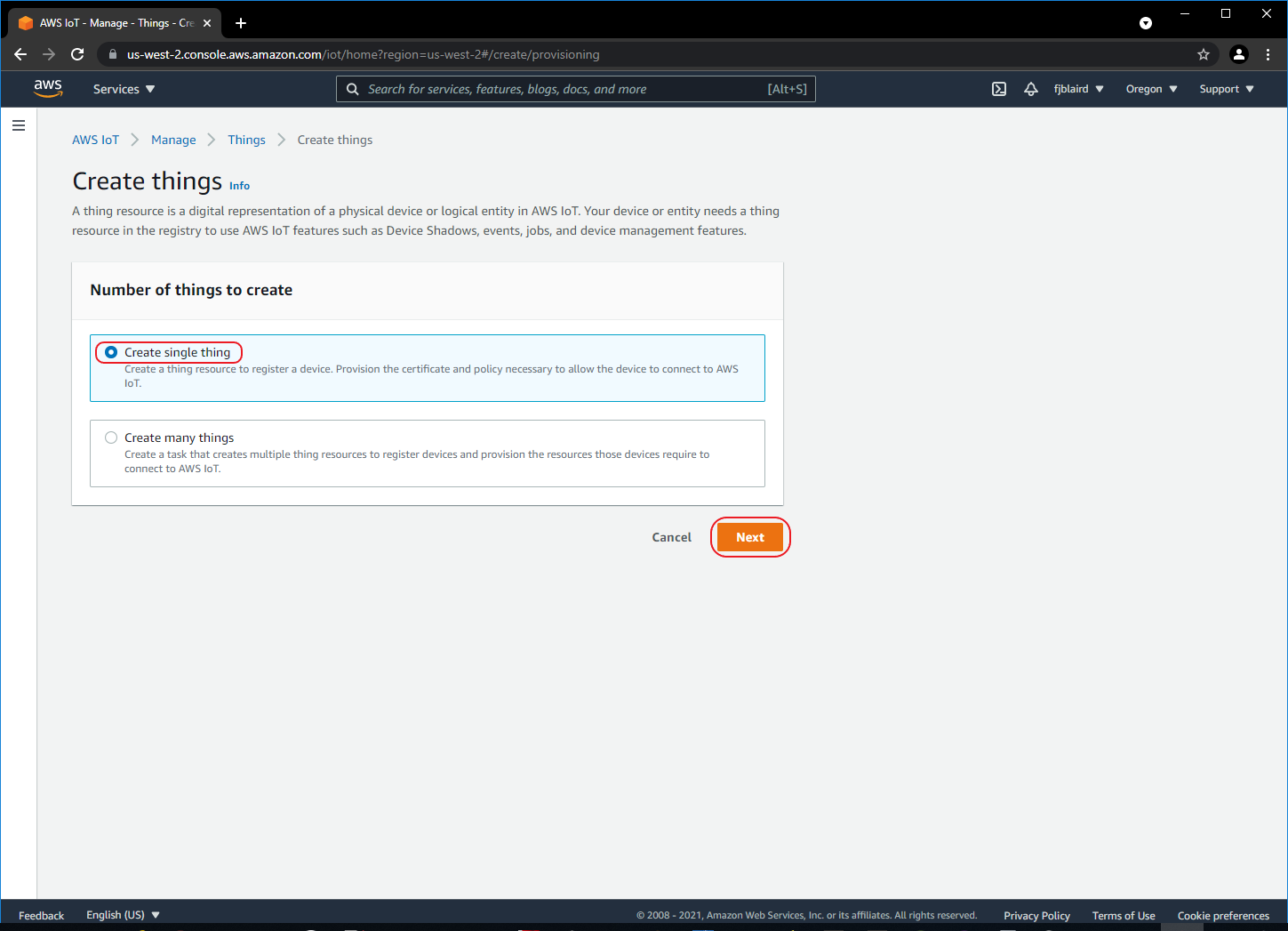Open the AWS CloudShell icon
The image size is (1288, 931).
tap(999, 89)
